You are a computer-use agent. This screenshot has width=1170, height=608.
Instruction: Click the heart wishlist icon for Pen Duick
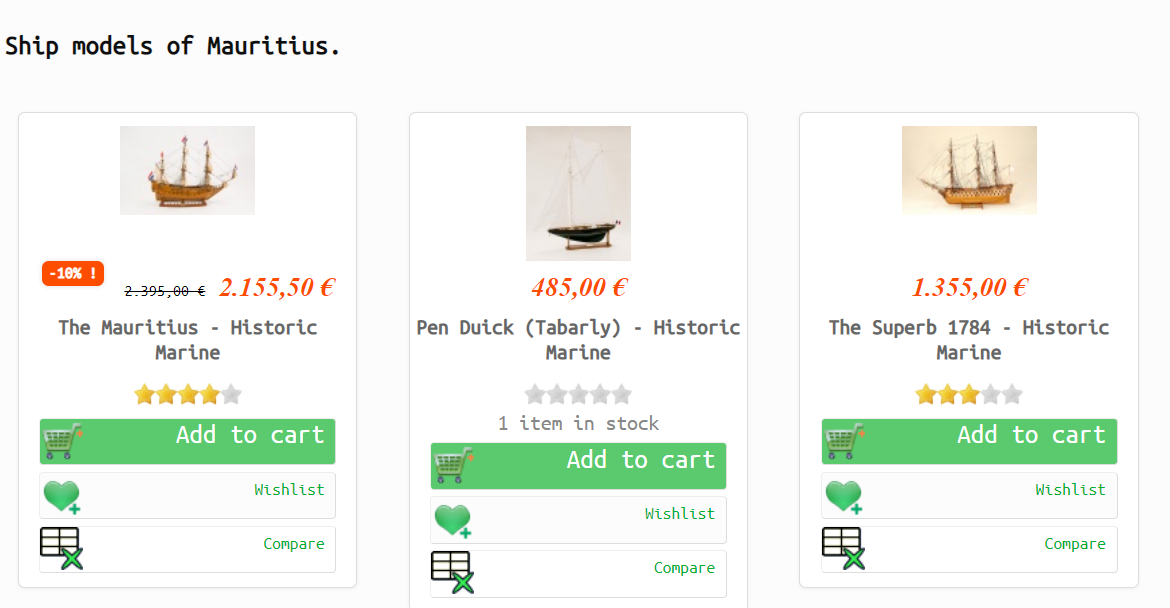tap(452, 520)
